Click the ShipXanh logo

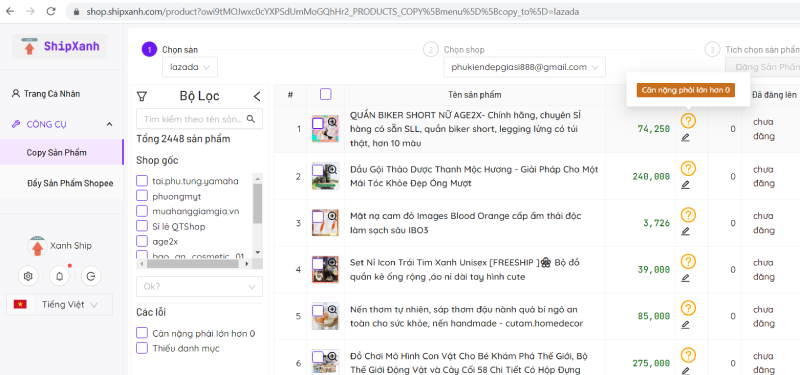tap(60, 46)
